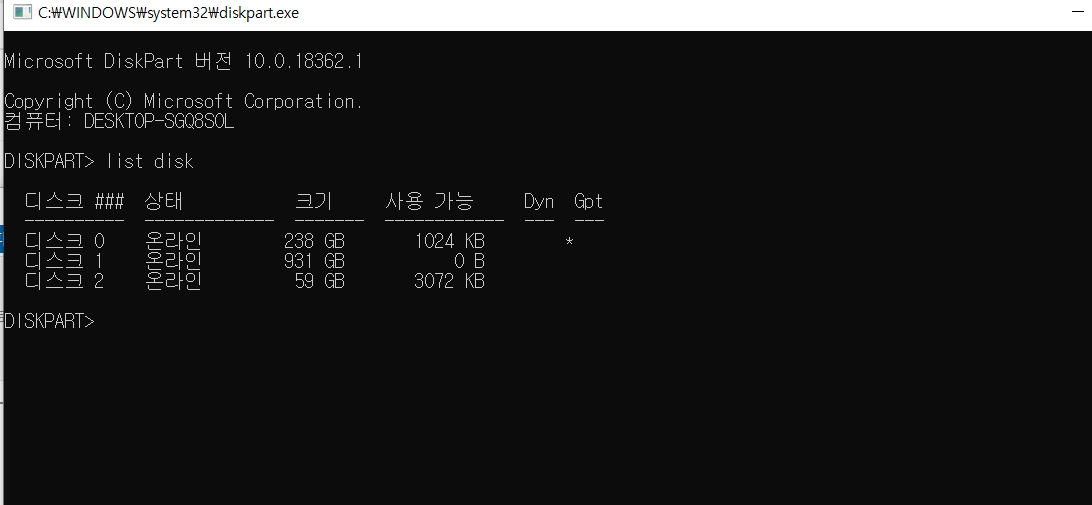Click the '59 GB' size value
Image resolution: width=1092 pixels, height=505 pixels.
(x=320, y=282)
